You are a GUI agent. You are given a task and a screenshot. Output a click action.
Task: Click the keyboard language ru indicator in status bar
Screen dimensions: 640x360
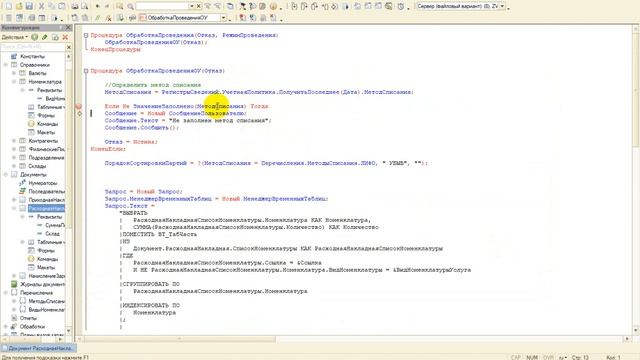[563, 357]
